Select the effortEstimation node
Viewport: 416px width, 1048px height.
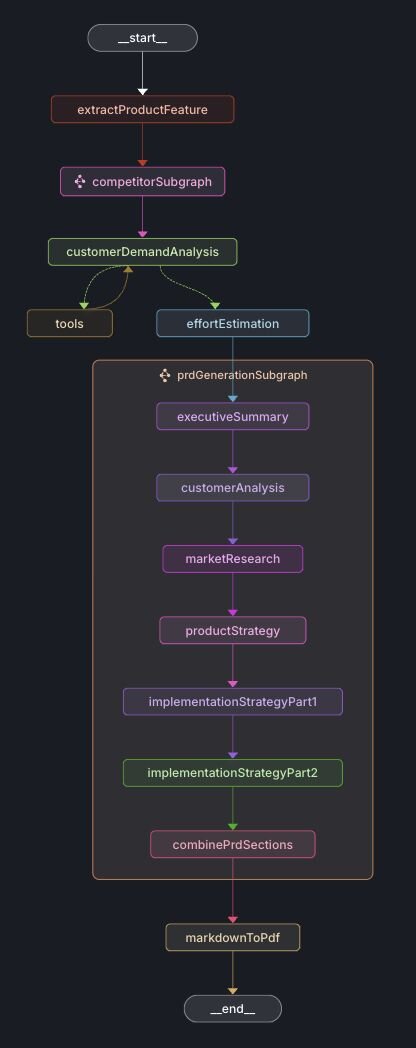[233, 323]
